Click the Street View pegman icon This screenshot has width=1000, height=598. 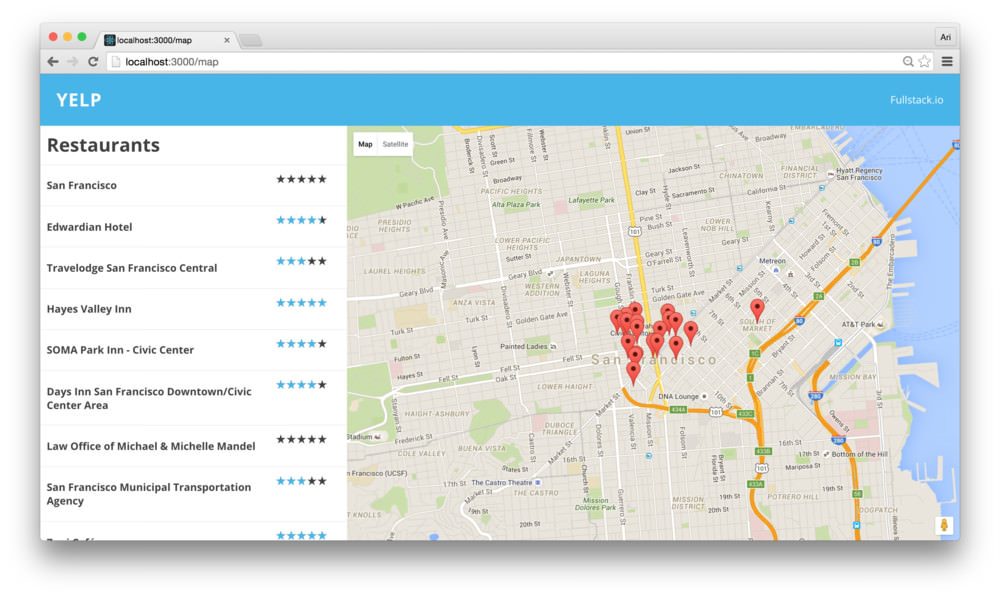[943, 525]
